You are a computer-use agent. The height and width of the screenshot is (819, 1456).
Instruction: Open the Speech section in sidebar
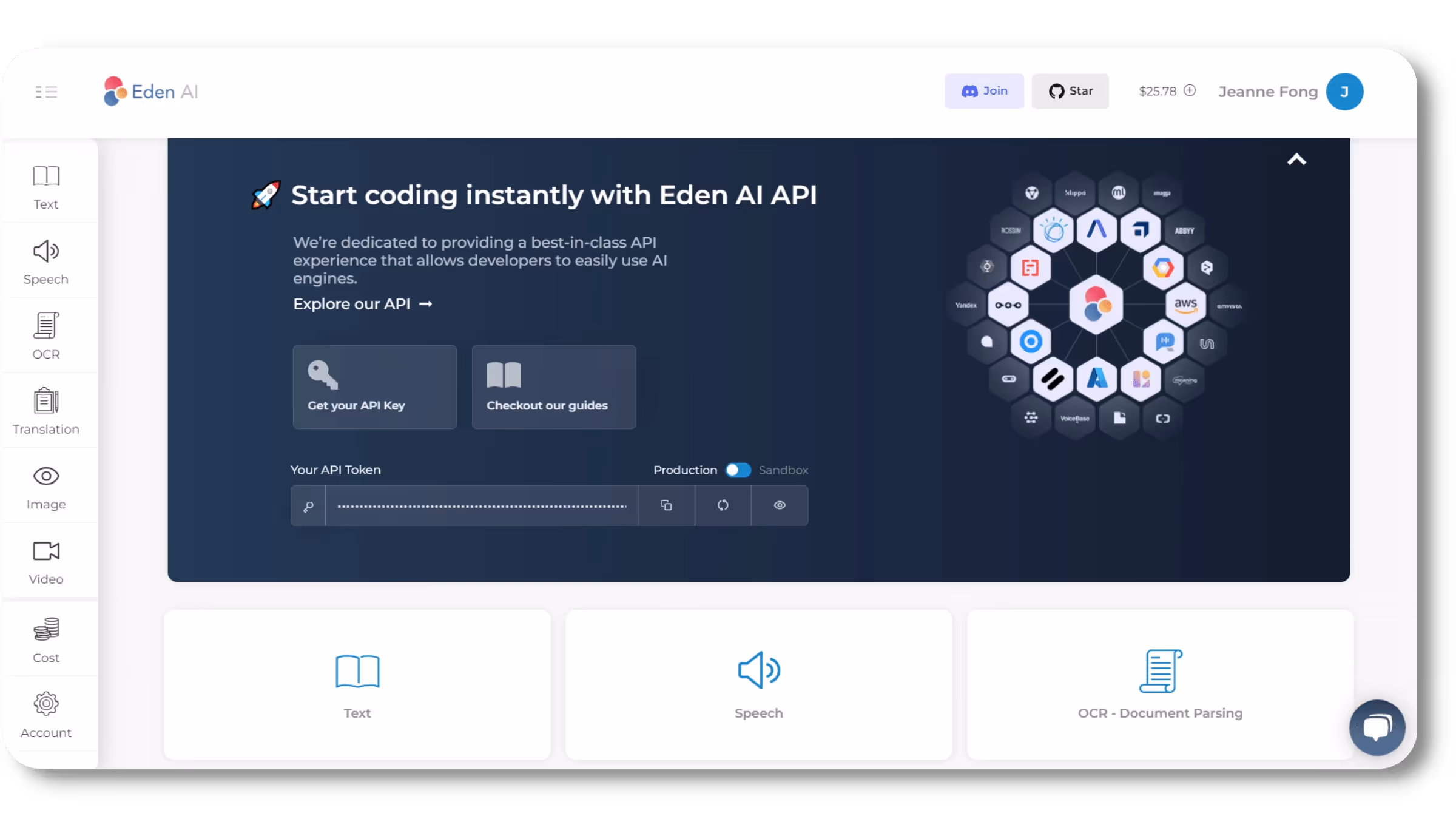[45, 261]
